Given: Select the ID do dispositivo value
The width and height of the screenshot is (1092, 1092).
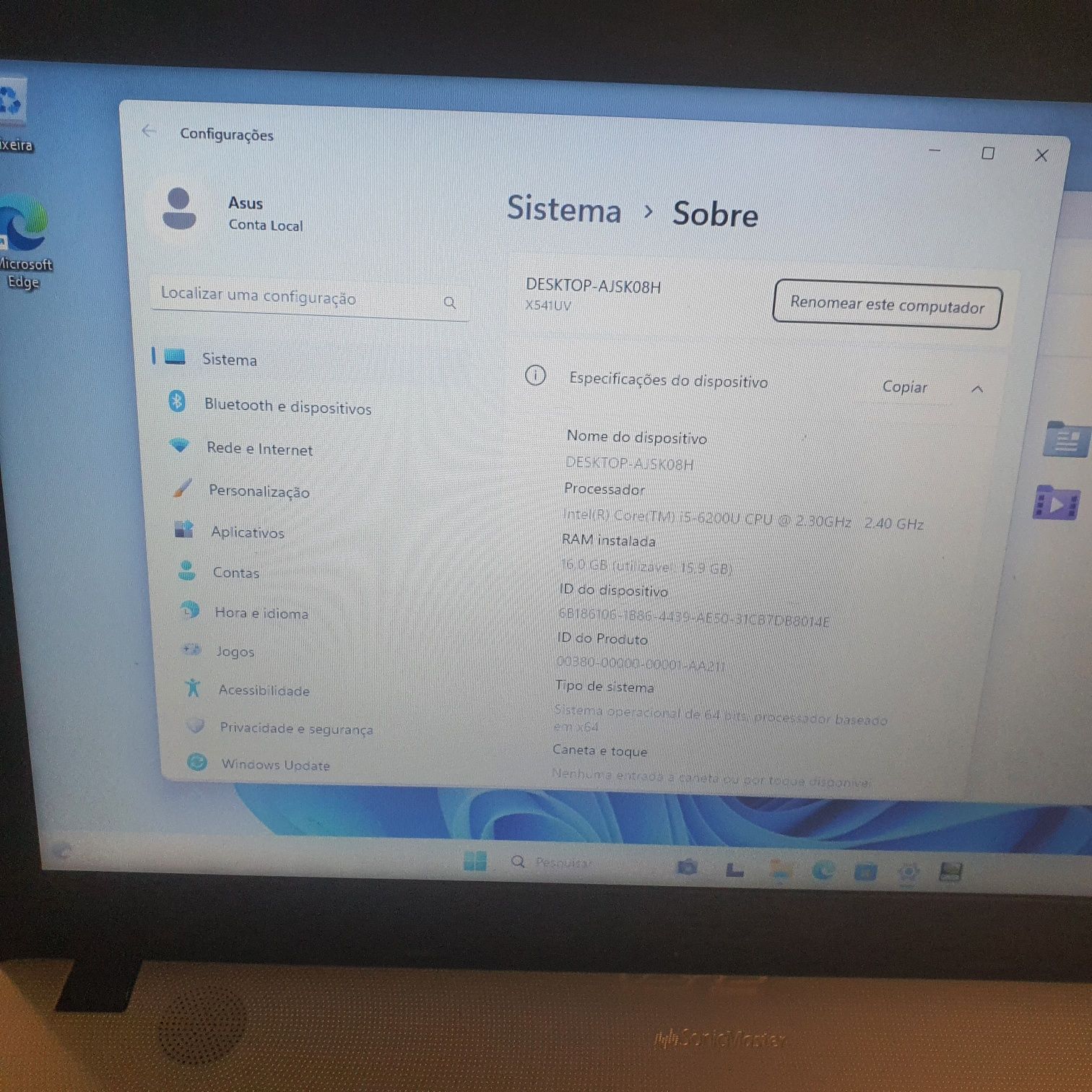Looking at the screenshot, I should (x=693, y=617).
